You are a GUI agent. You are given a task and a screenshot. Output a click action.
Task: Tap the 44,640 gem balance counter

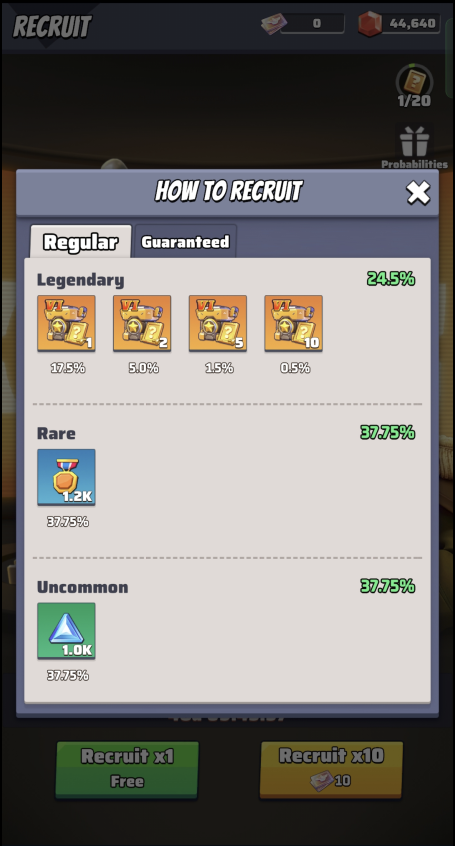(x=411, y=24)
